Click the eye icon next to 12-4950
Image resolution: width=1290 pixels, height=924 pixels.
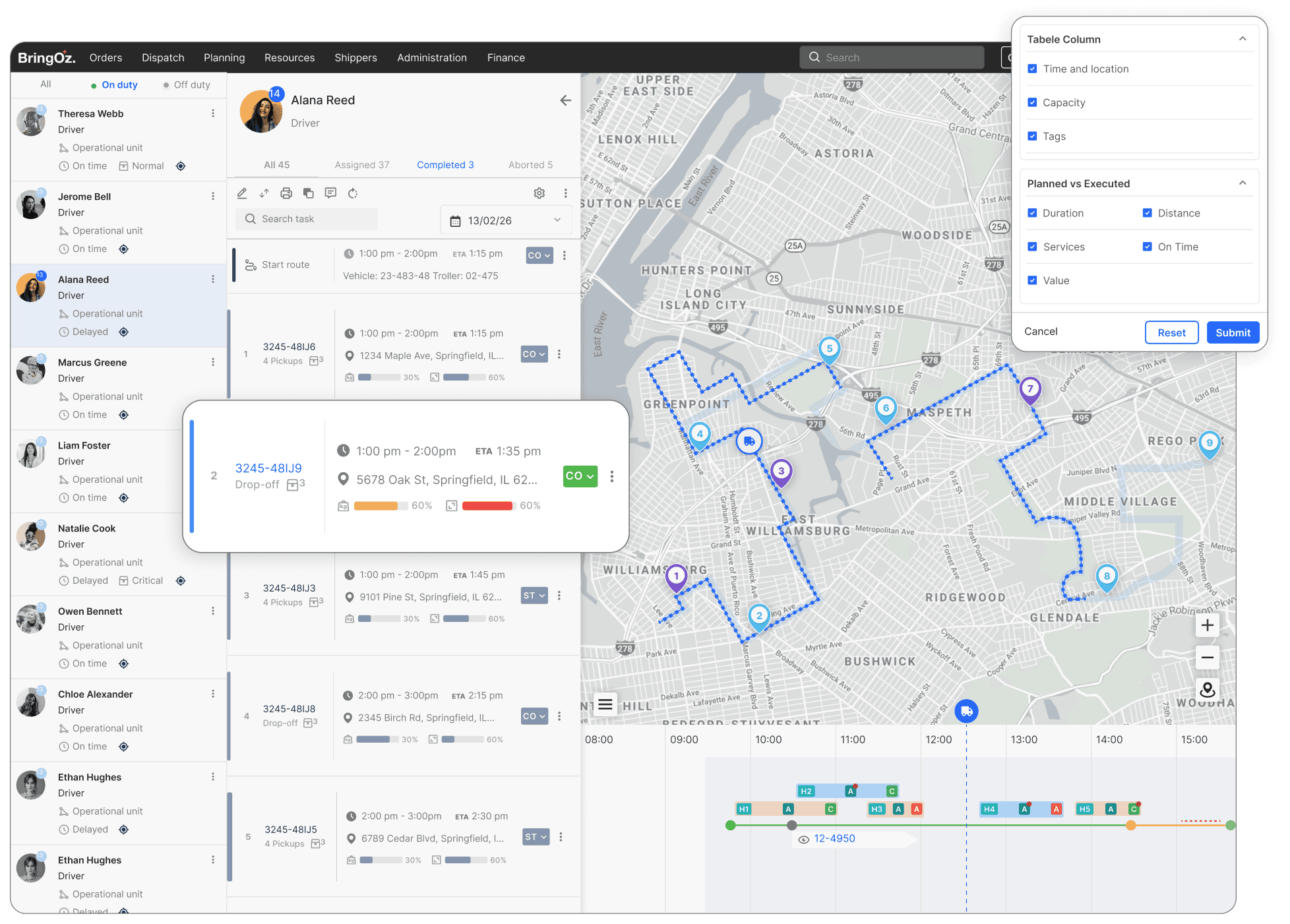(804, 840)
